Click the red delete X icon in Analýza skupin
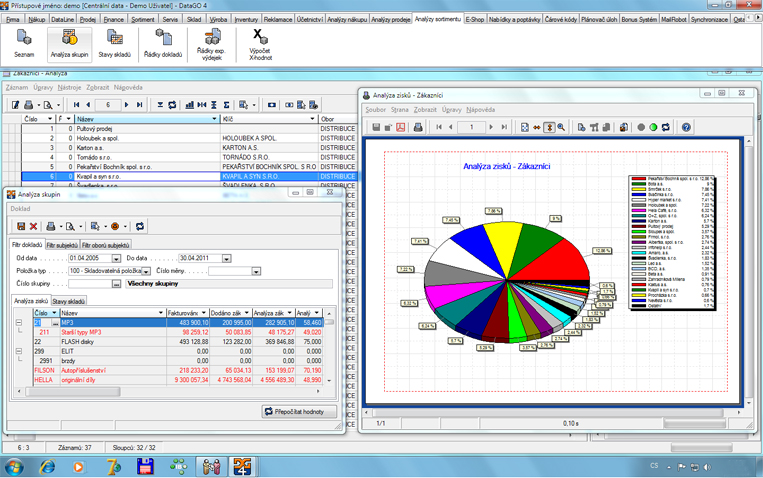The height and width of the screenshot is (478, 763). [x=33, y=226]
